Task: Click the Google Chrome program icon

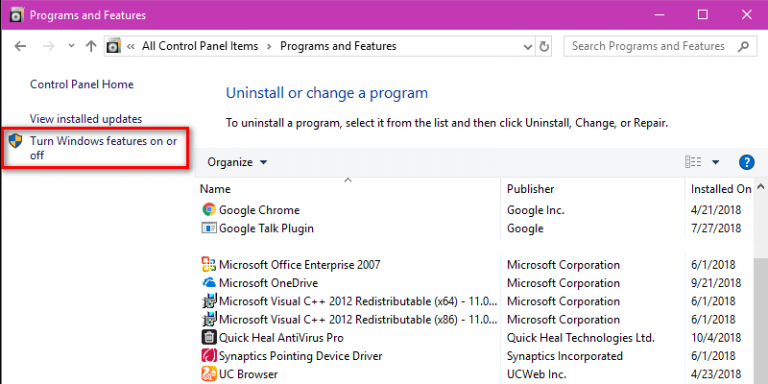Action: pos(209,210)
